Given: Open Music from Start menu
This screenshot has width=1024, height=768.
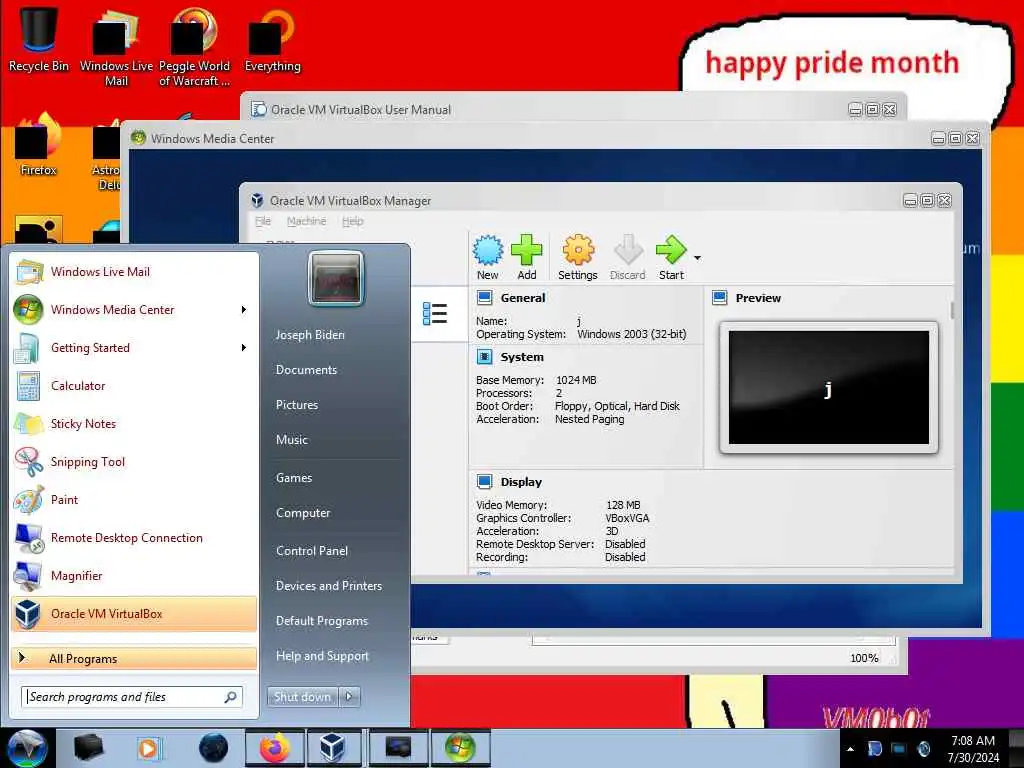Looking at the screenshot, I should click(x=291, y=440).
